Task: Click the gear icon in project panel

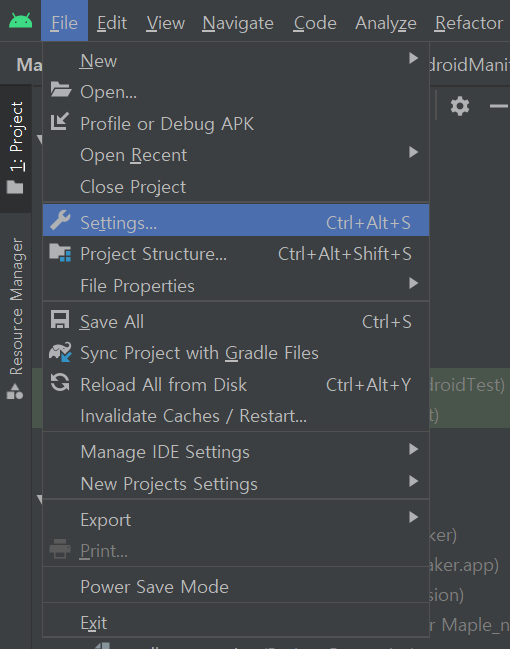Action: click(460, 106)
